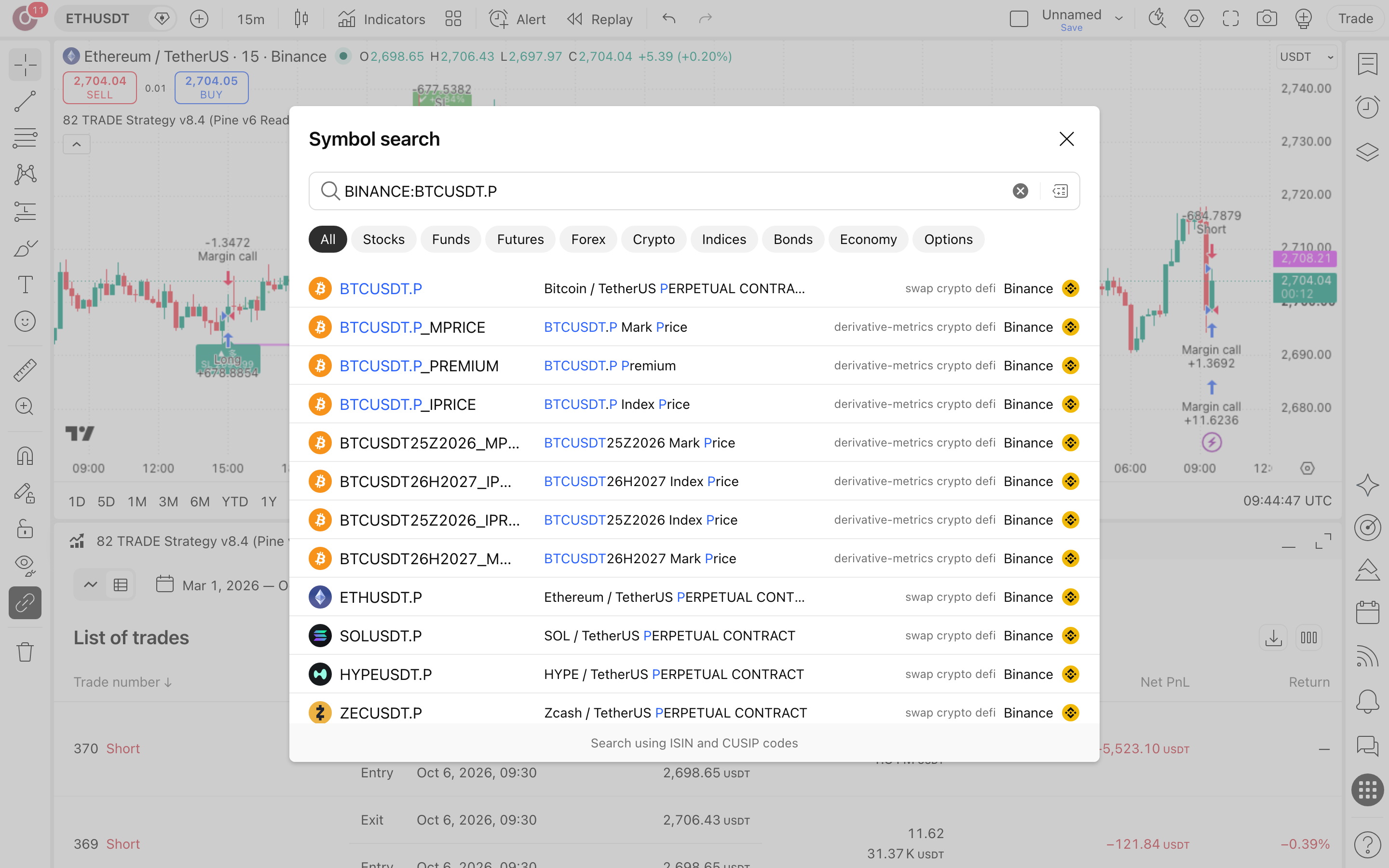Select SOLUSDT.P search result

coord(694,636)
